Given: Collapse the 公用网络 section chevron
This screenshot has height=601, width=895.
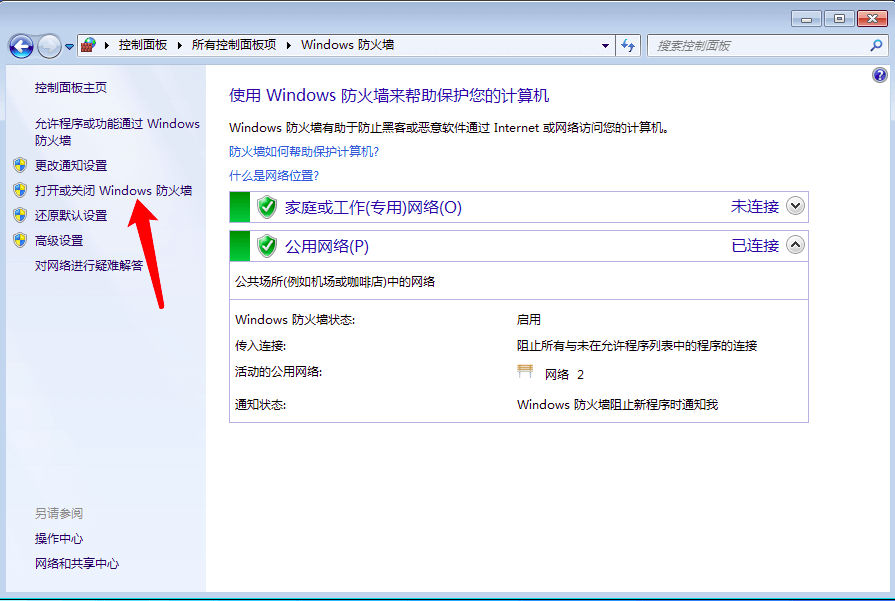Looking at the screenshot, I should point(795,245).
